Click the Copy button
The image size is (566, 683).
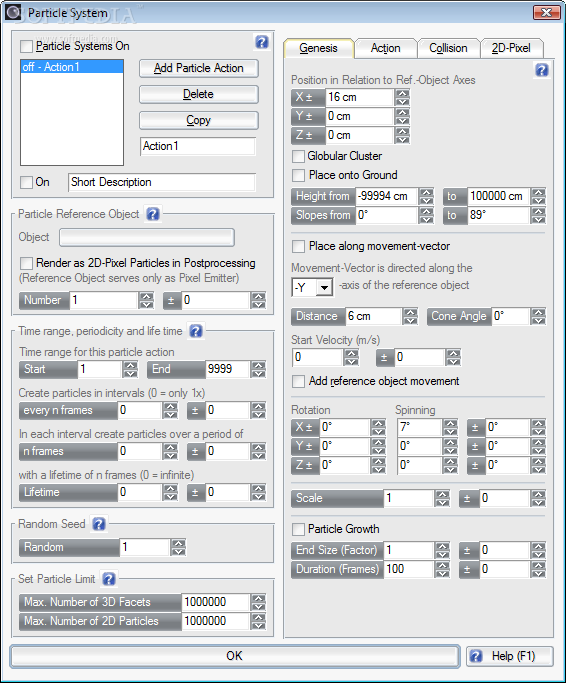pyautogui.click(x=199, y=121)
